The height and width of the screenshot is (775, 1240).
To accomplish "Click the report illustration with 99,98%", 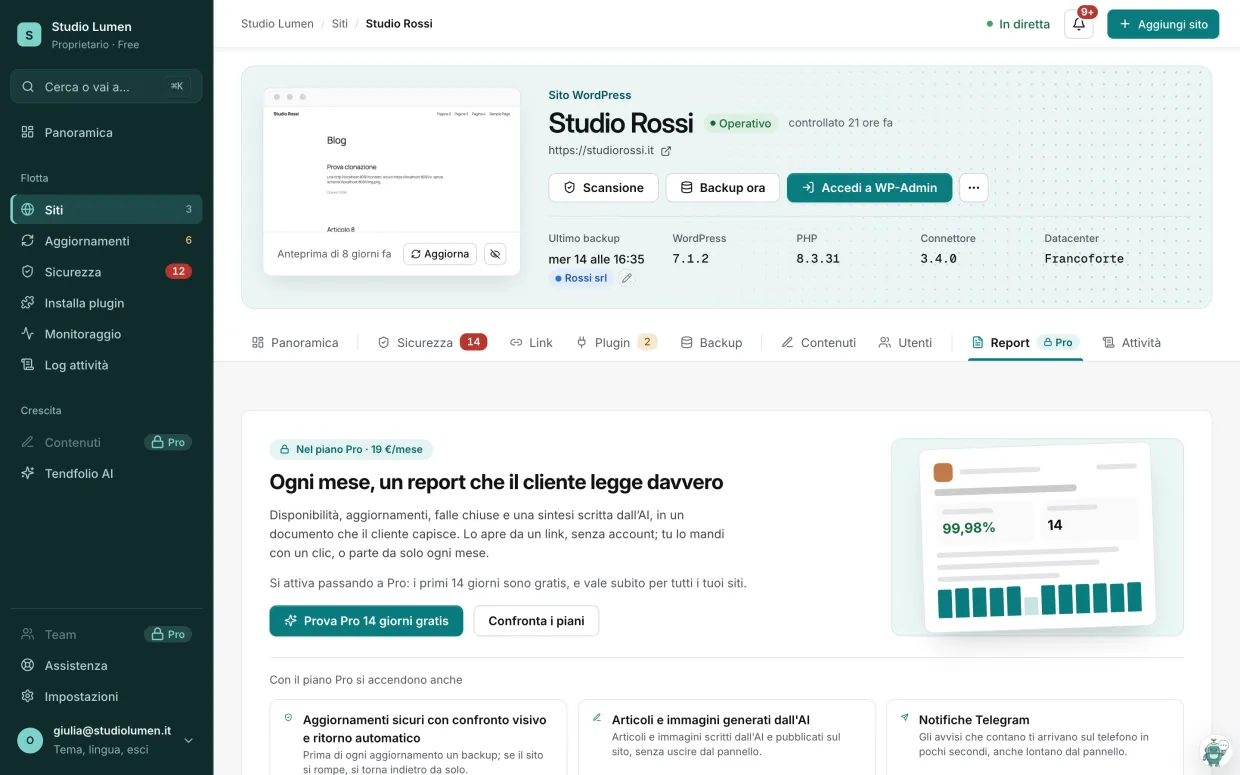I will [x=1037, y=538].
